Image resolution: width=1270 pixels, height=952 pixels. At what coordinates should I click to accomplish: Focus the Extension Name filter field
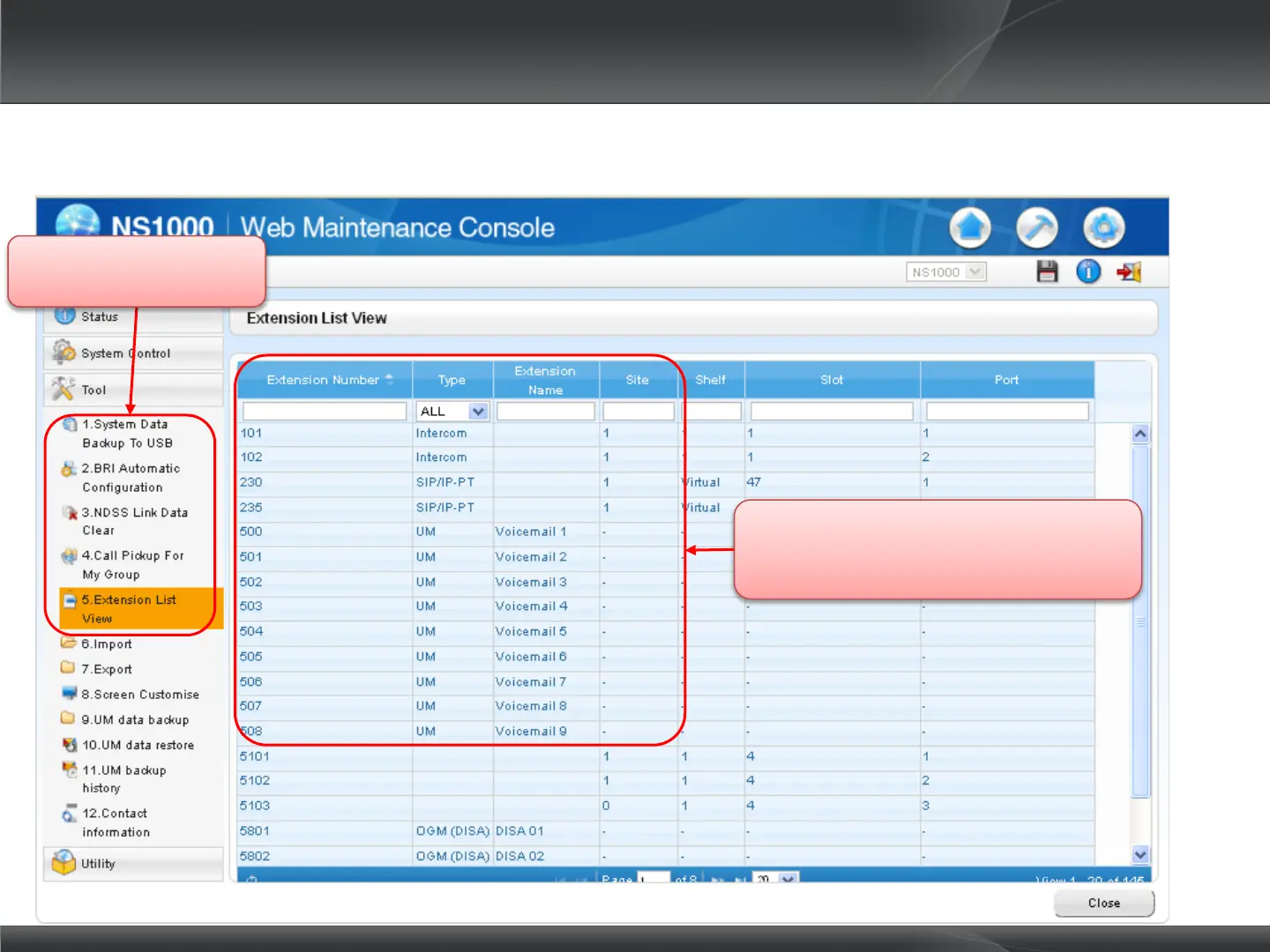click(x=546, y=412)
